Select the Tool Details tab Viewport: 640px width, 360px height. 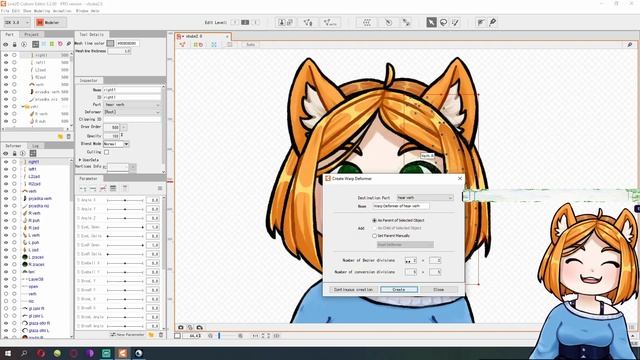(x=91, y=35)
